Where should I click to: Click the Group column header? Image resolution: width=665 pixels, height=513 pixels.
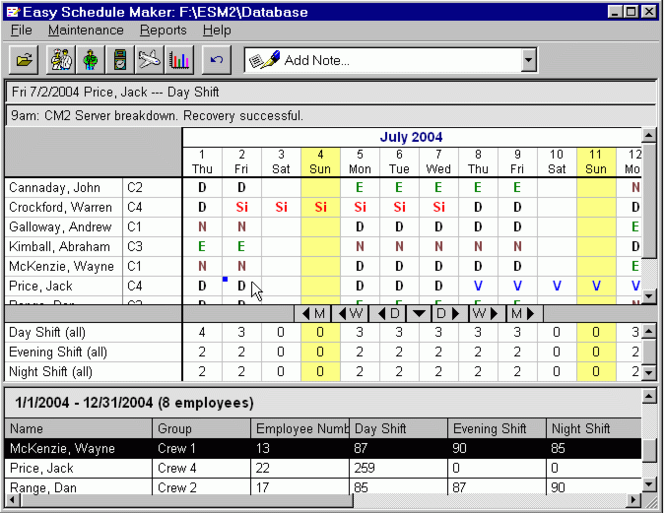(x=201, y=429)
